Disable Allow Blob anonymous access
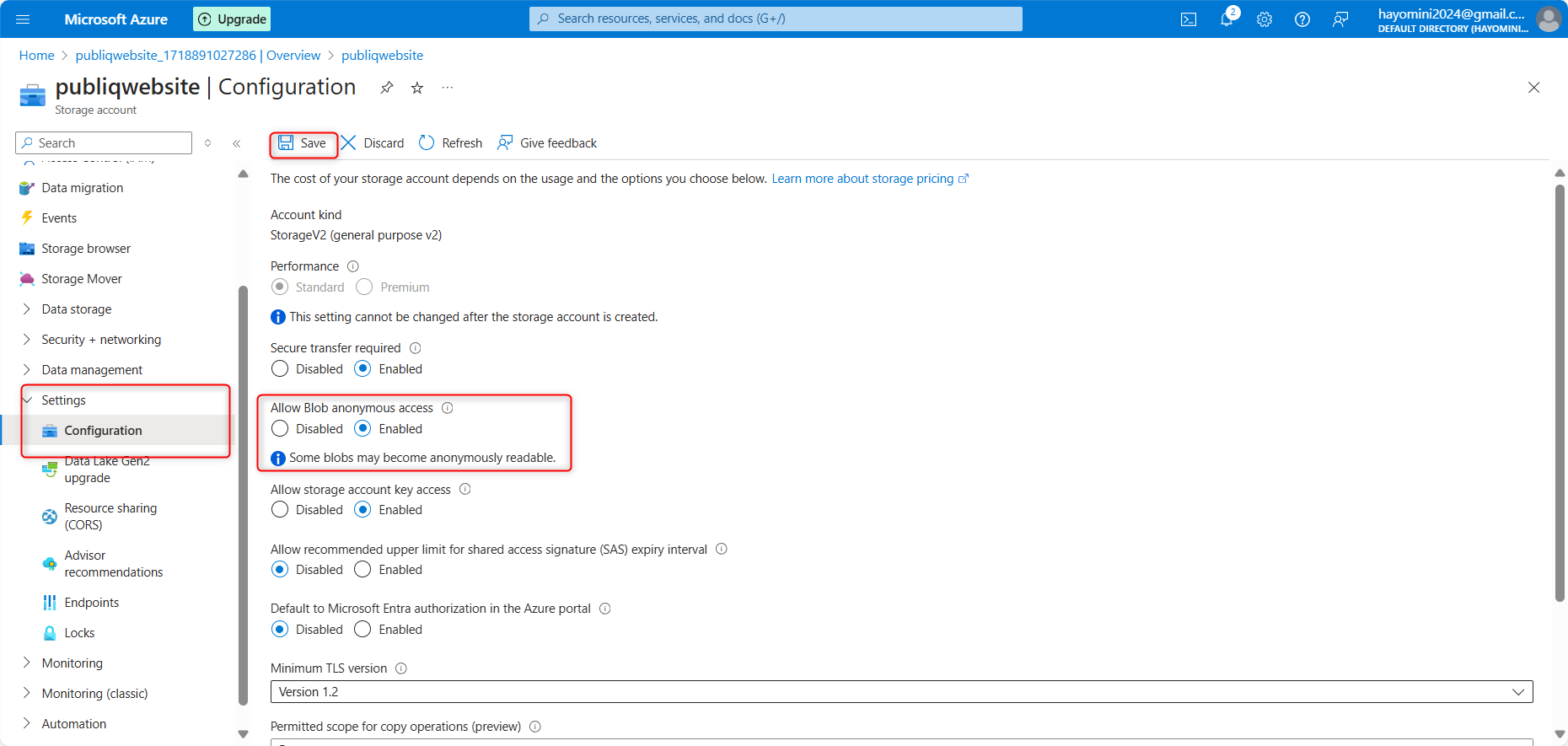This screenshot has width=1568, height=746. [280, 429]
